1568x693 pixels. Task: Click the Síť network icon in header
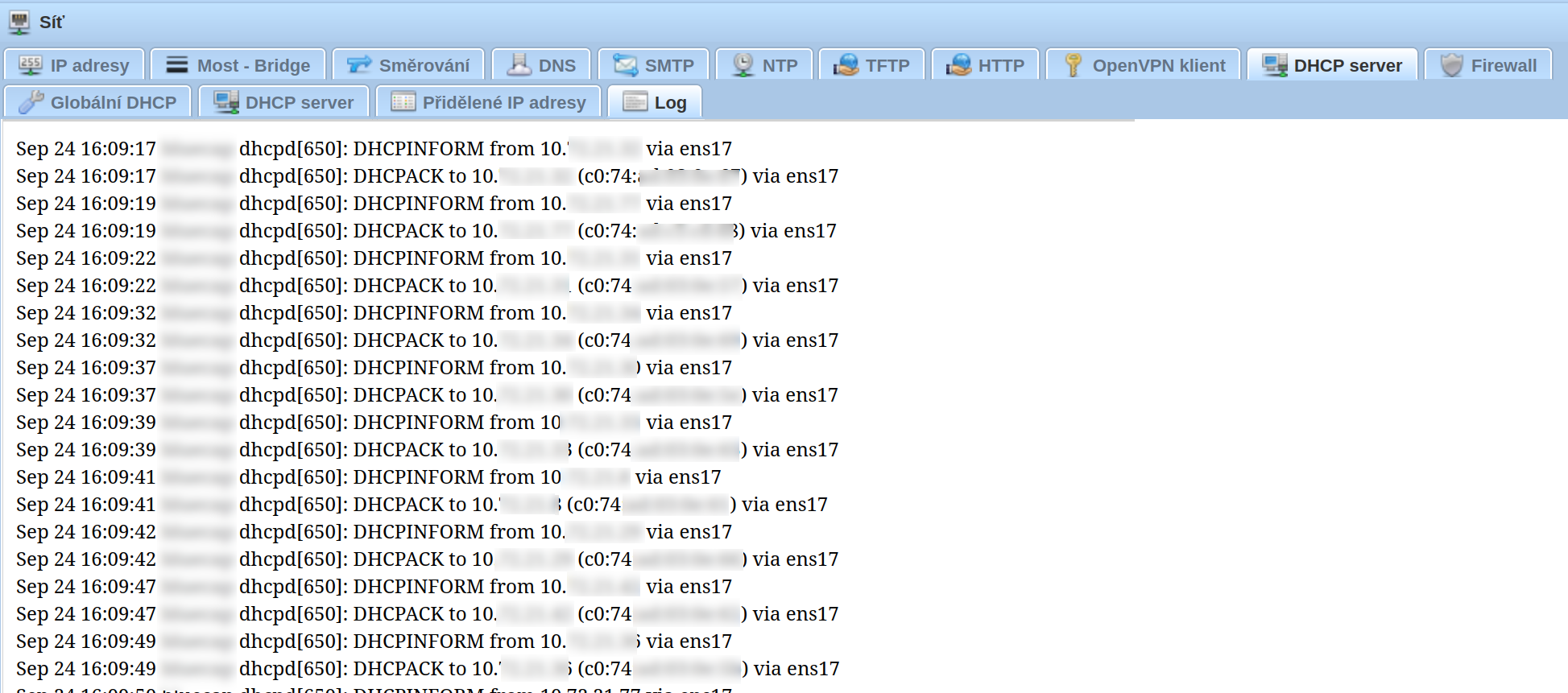point(19,22)
